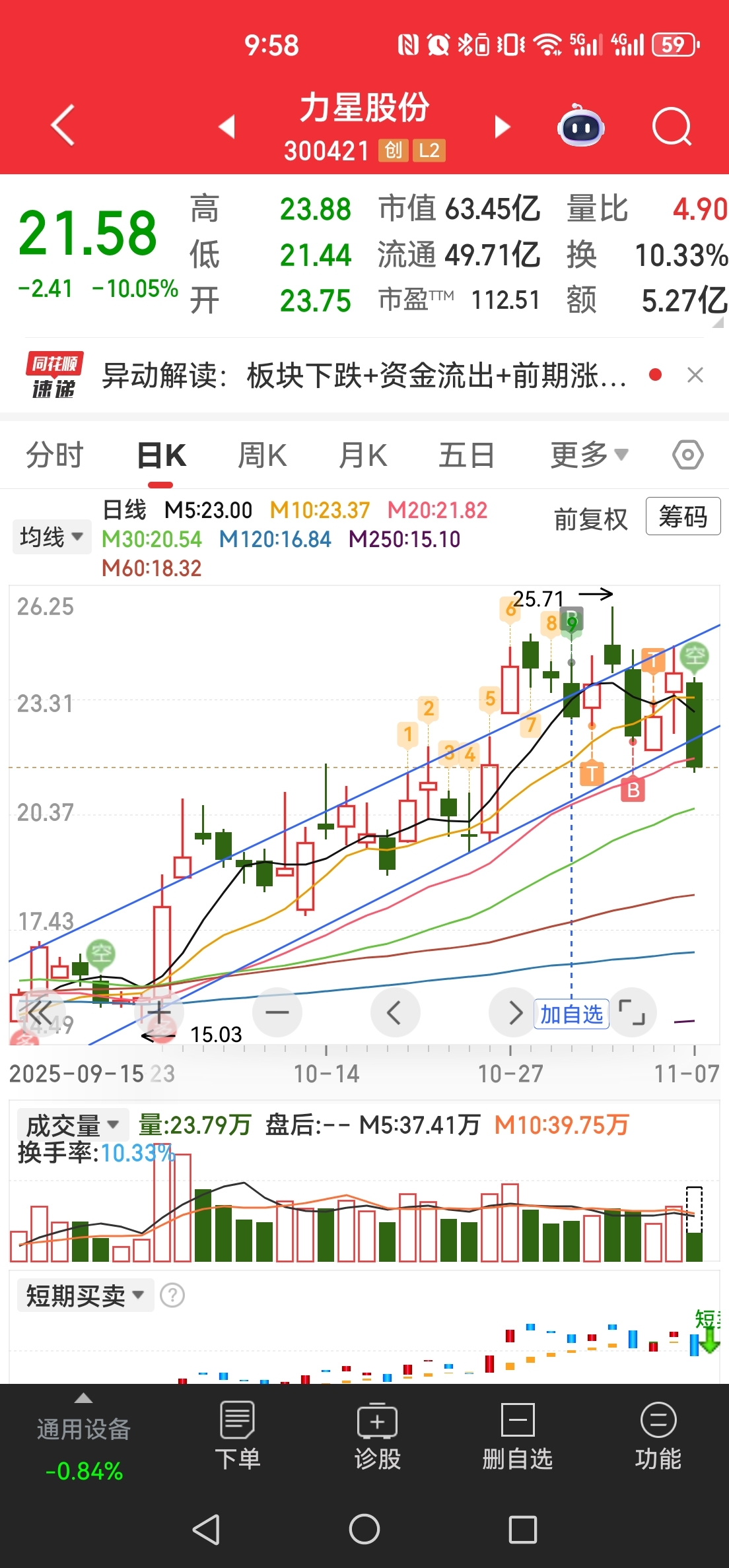Close the 异动解读 news banner
This screenshot has width=729, height=1568.
click(x=695, y=375)
